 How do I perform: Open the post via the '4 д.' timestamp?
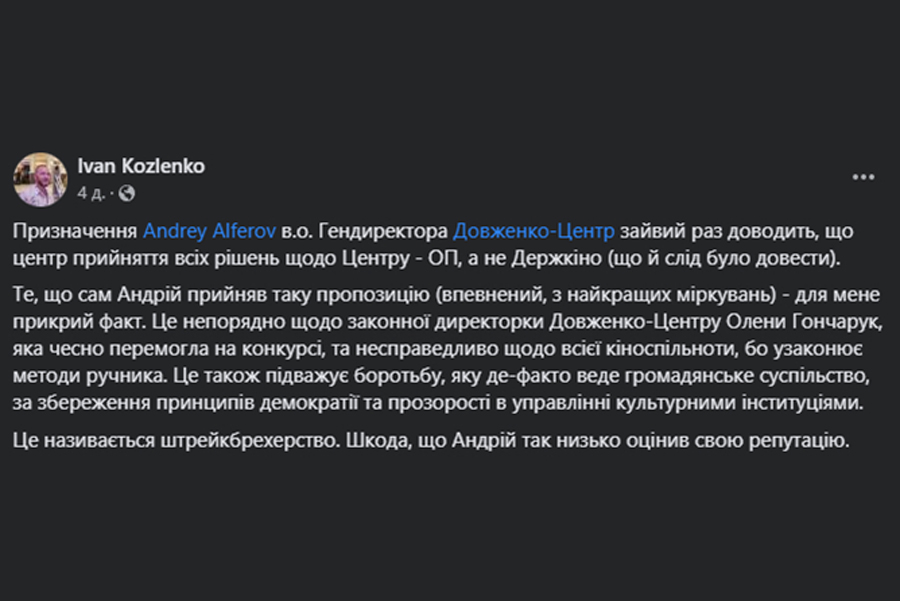tap(91, 193)
